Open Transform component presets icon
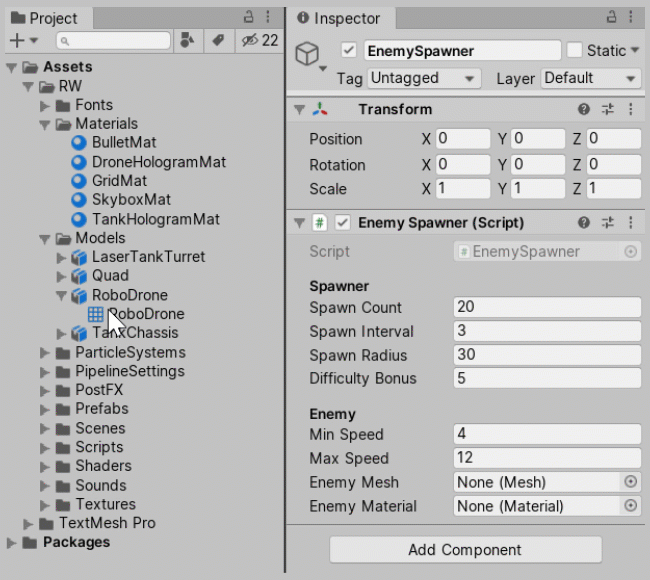650x580 pixels. (608, 109)
